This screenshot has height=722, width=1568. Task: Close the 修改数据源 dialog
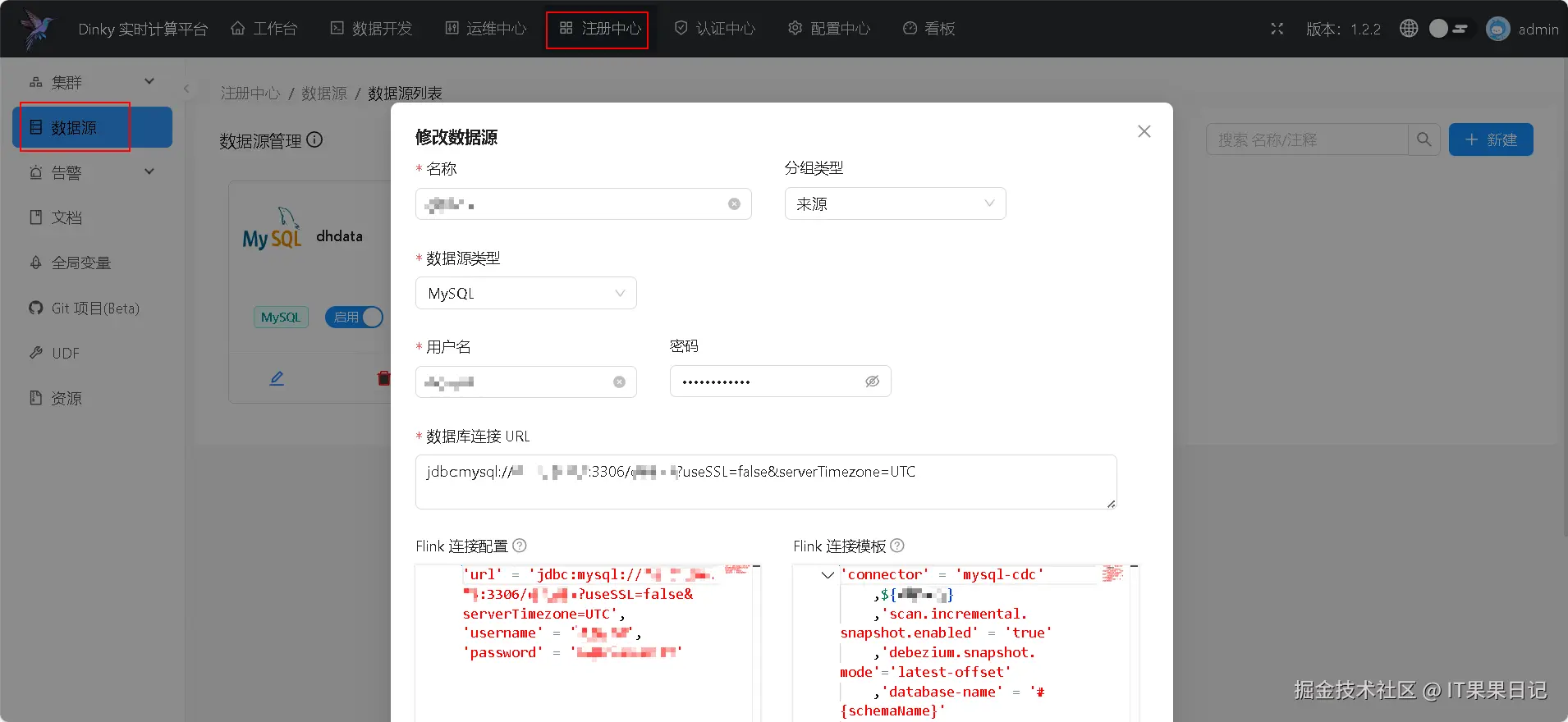tap(1144, 131)
